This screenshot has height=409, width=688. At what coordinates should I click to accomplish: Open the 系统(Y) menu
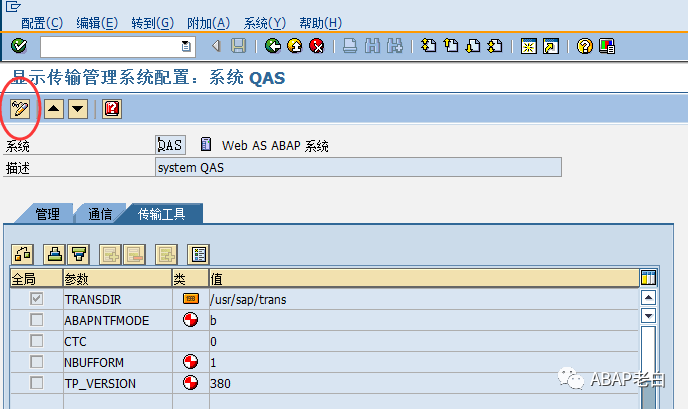(265, 23)
